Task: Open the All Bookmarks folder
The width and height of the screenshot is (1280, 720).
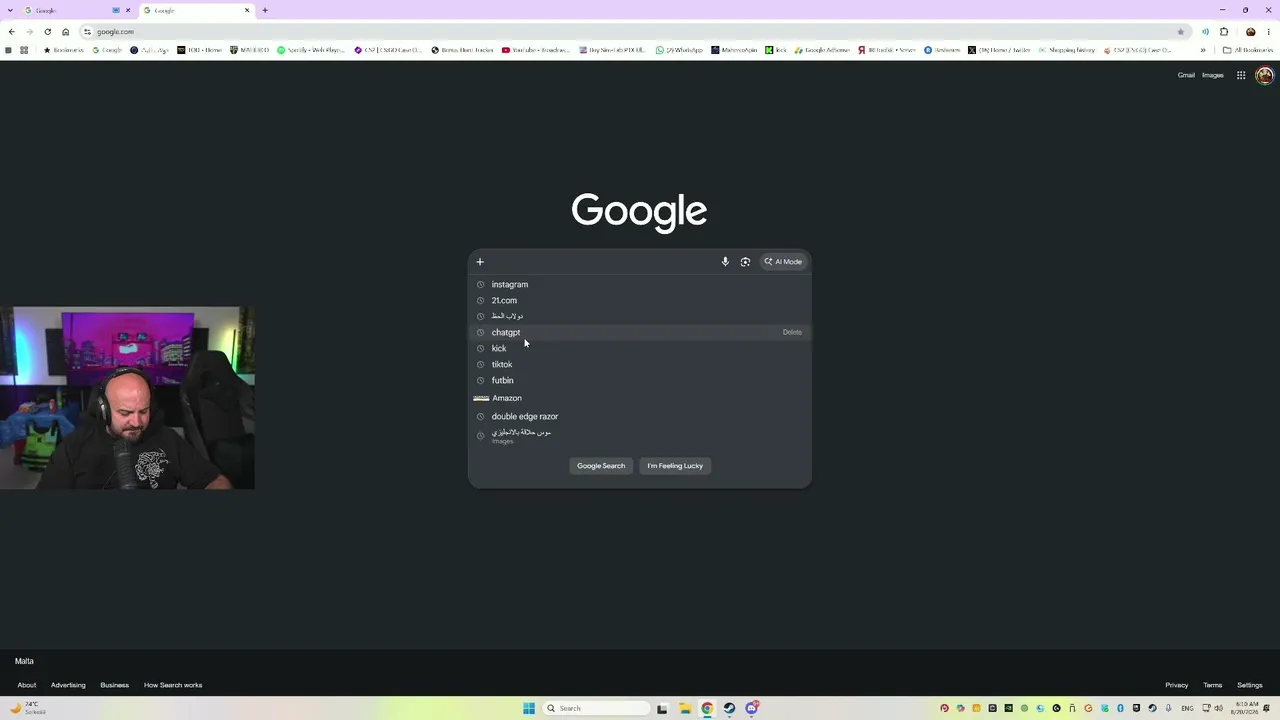Action: (x=1247, y=50)
